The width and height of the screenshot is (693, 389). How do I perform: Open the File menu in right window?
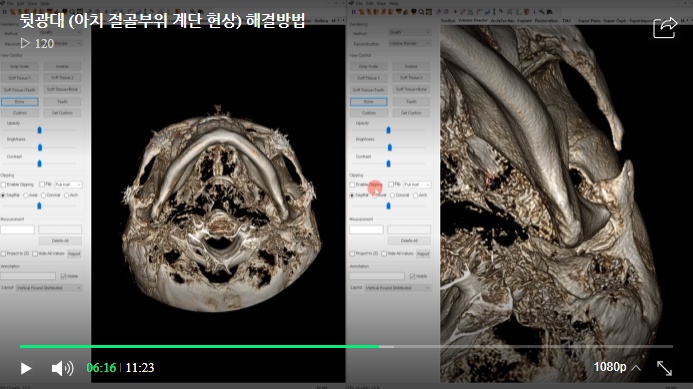click(359, 4)
